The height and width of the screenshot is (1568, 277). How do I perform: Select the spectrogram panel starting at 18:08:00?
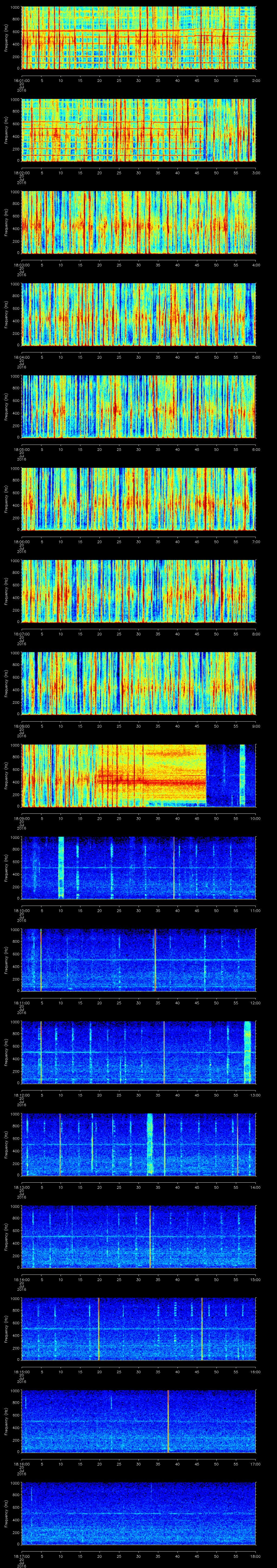click(139, 683)
